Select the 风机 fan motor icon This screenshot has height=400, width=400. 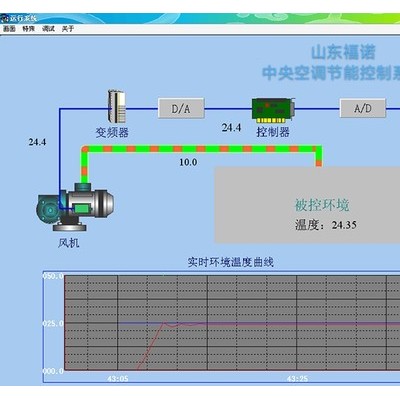(x=75, y=207)
